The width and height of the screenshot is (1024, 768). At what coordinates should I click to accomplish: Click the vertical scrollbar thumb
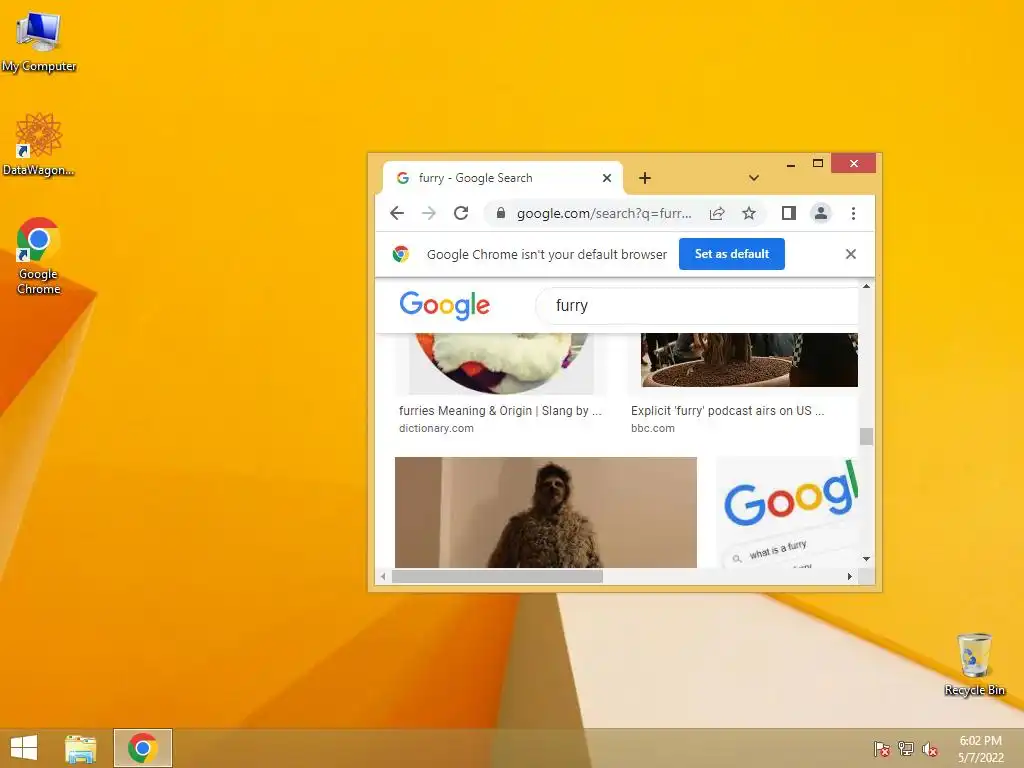tap(866, 436)
